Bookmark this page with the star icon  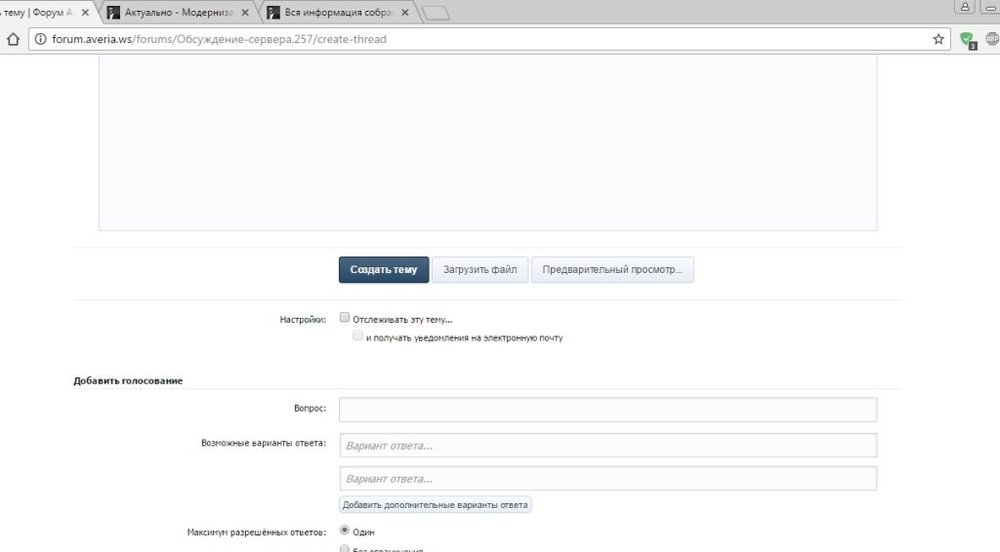point(938,40)
